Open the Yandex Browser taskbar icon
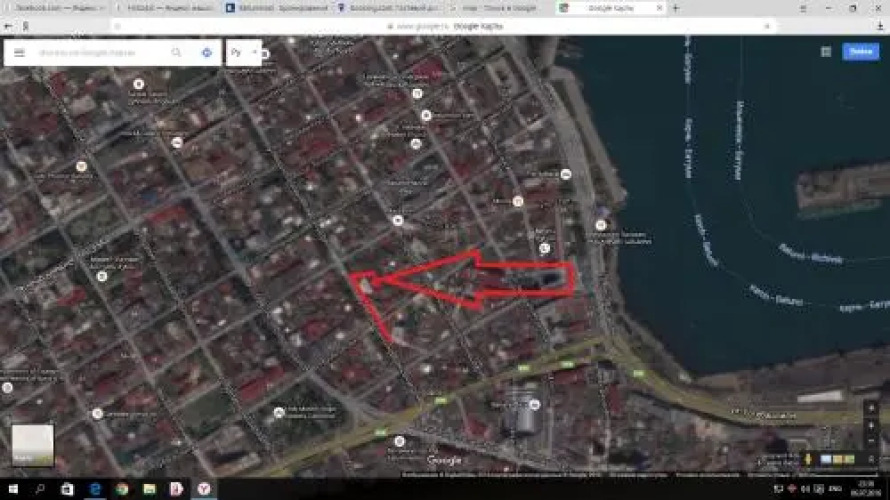 point(203,489)
